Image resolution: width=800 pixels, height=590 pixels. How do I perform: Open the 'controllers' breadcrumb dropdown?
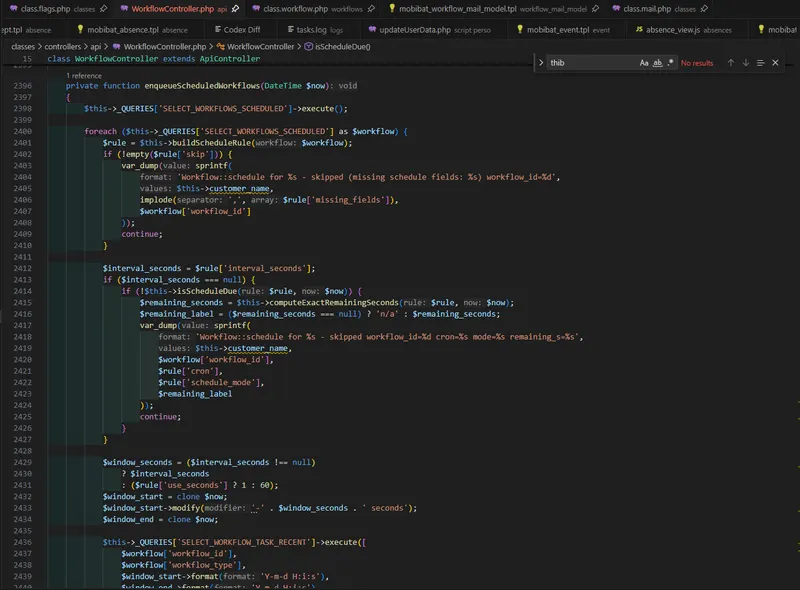tap(62, 46)
